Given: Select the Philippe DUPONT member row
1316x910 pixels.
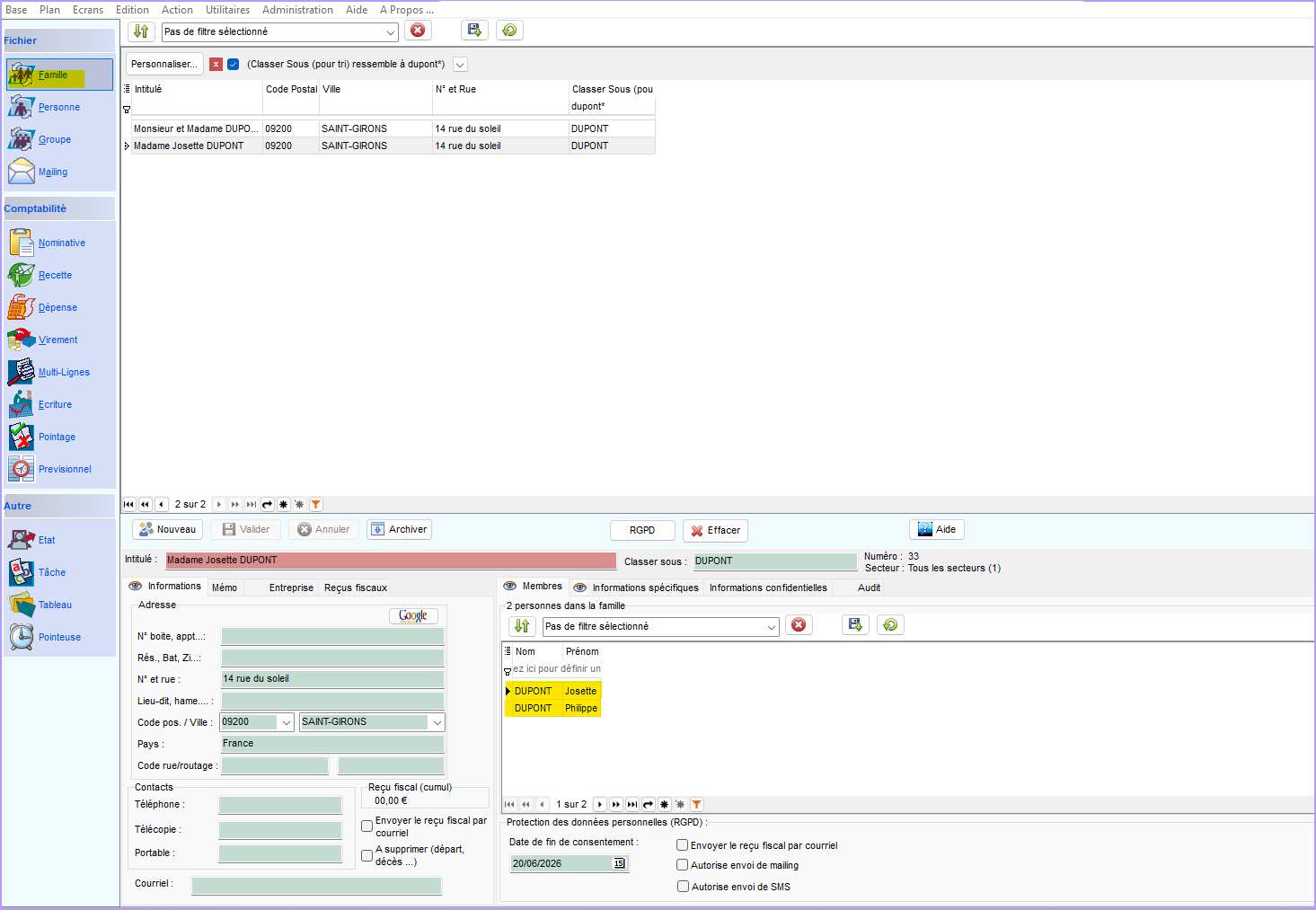Looking at the screenshot, I should coord(552,708).
